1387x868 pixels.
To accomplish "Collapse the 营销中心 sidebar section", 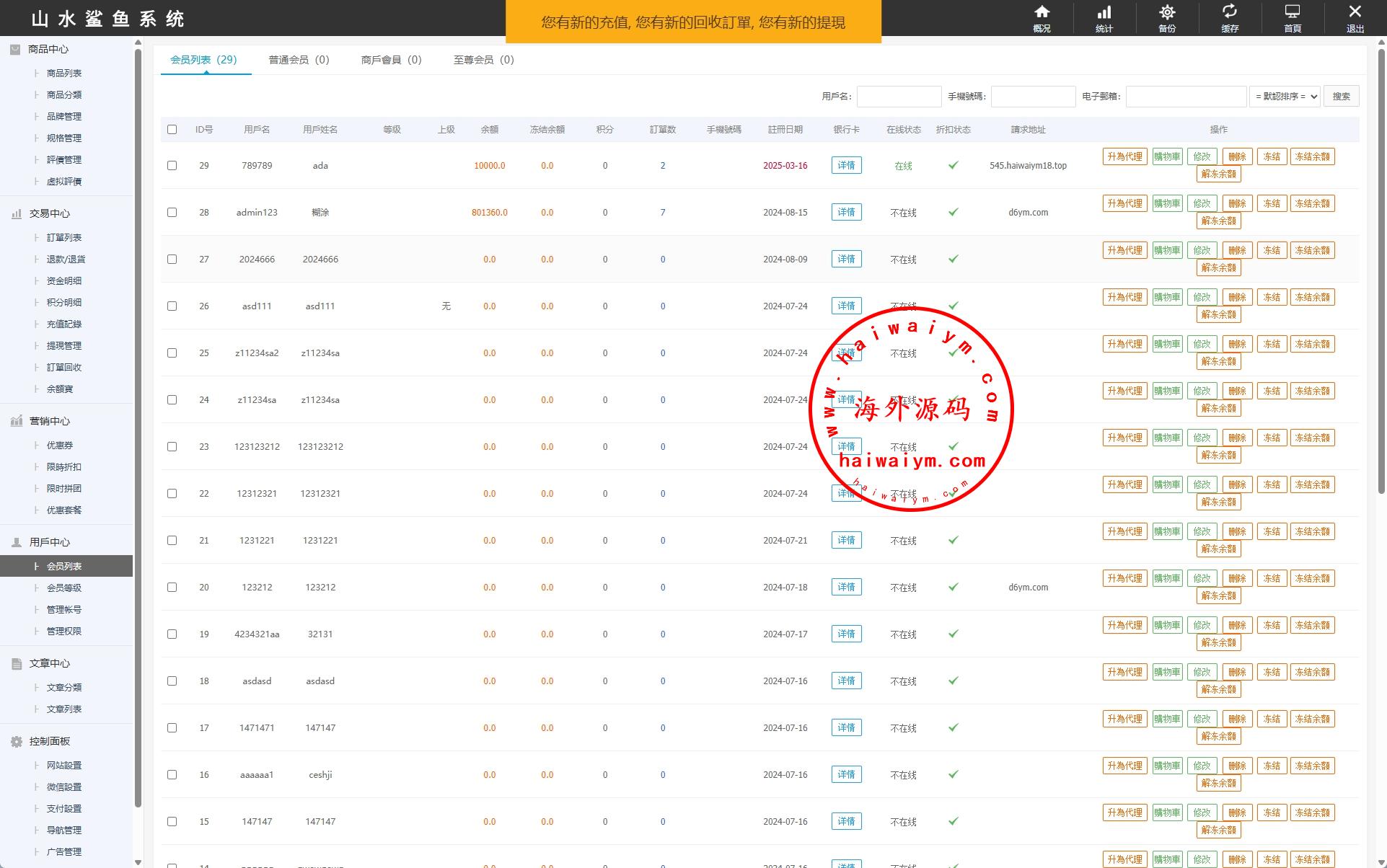I will [49, 421].
